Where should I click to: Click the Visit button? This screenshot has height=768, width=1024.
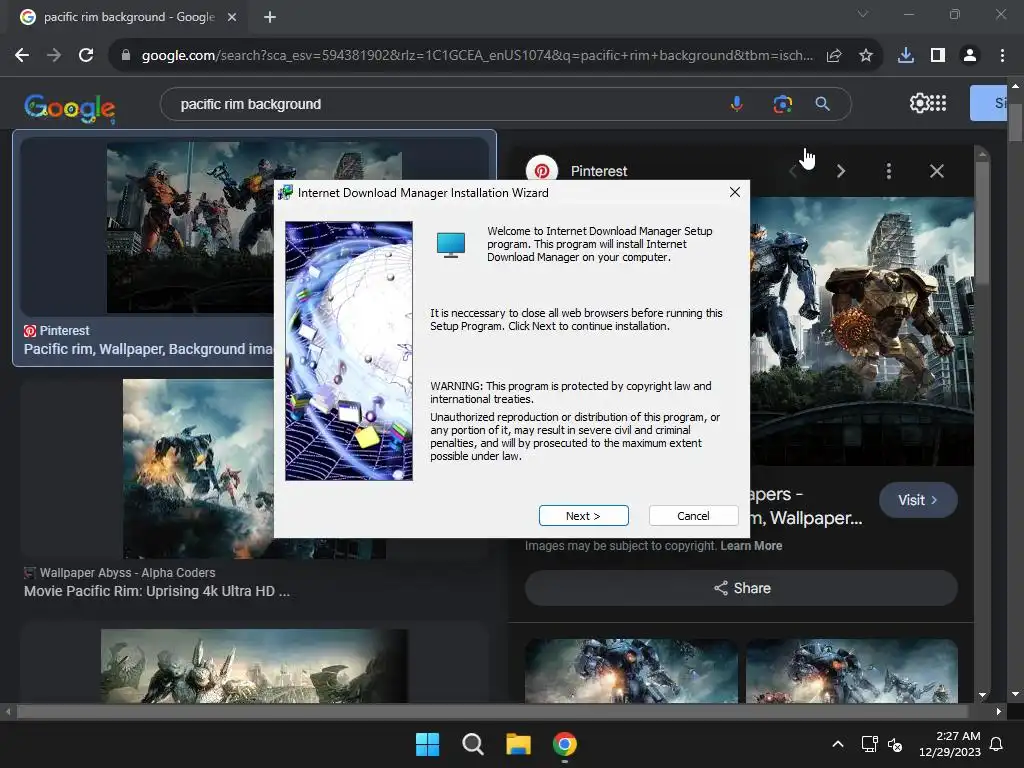[x=918, y=500]
